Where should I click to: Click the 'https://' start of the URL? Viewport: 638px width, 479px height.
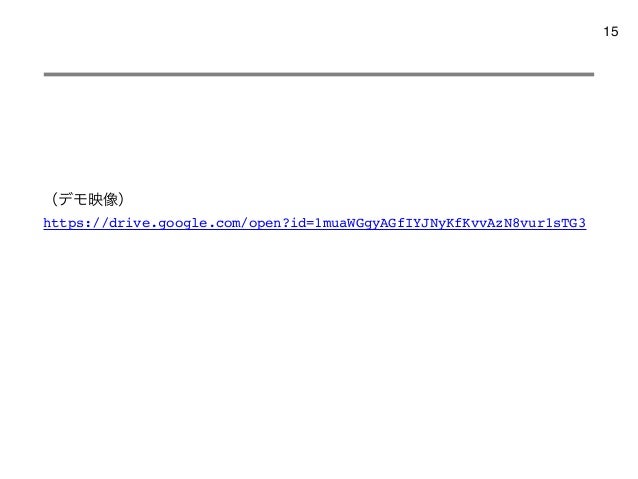pos(76,223)
